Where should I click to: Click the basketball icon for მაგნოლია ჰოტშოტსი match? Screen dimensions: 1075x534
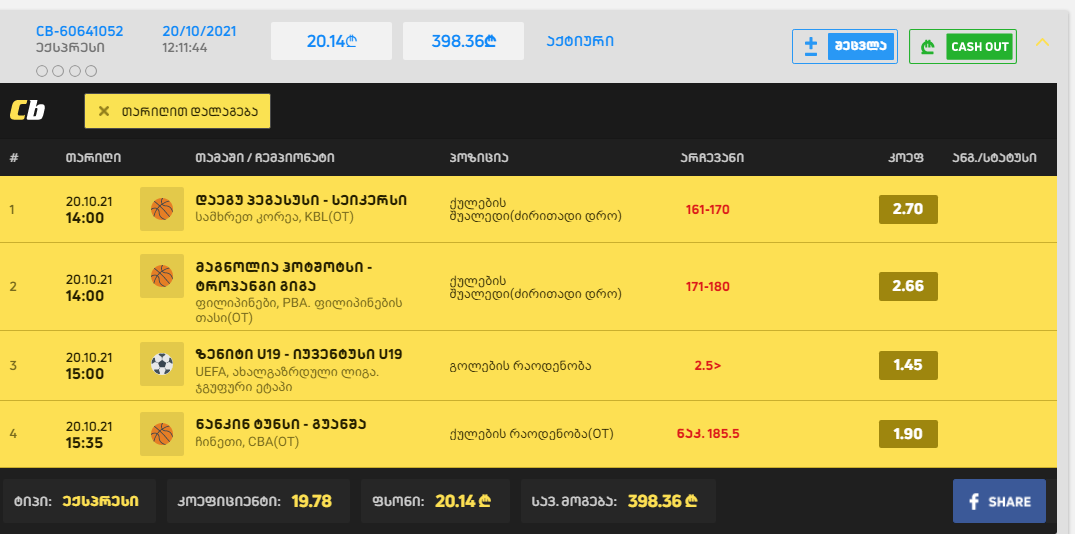(162, 276)
